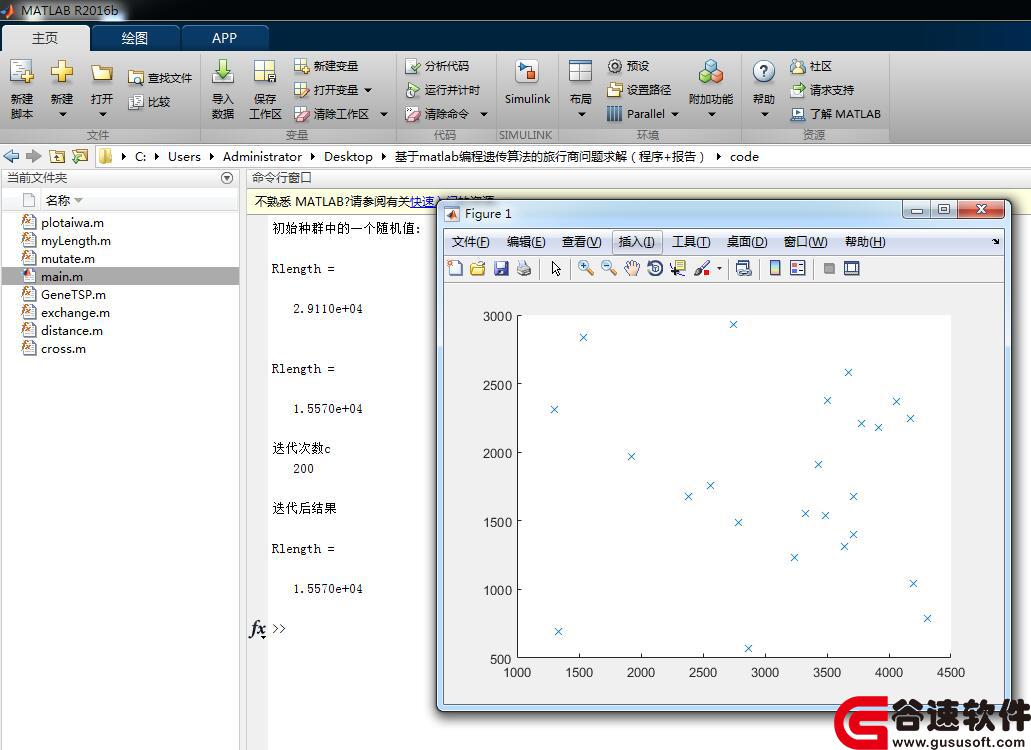Toggle Insert Colorbar icon
1031x750 pixels.
point(775,268)
